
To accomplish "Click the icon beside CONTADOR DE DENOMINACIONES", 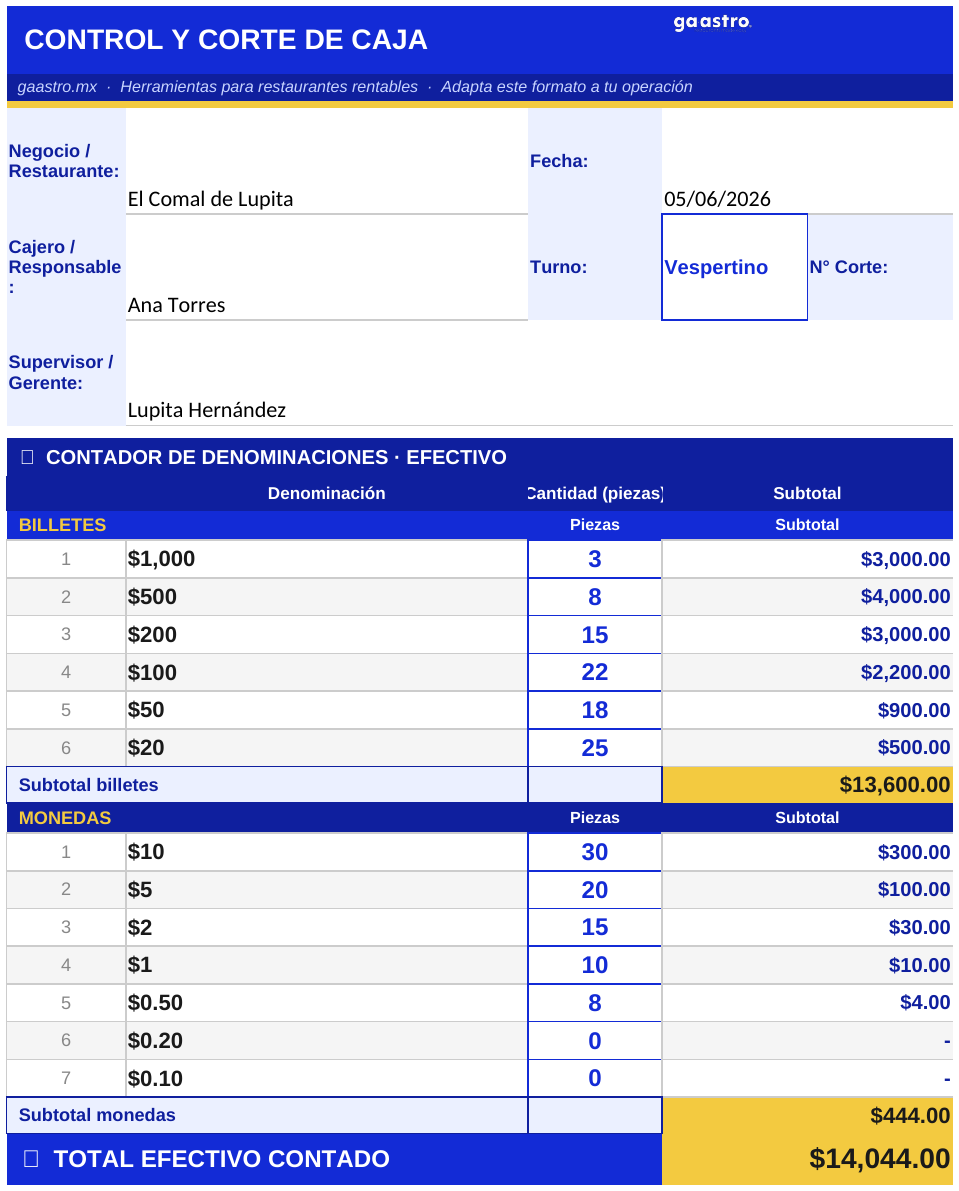I will (27, 456).
